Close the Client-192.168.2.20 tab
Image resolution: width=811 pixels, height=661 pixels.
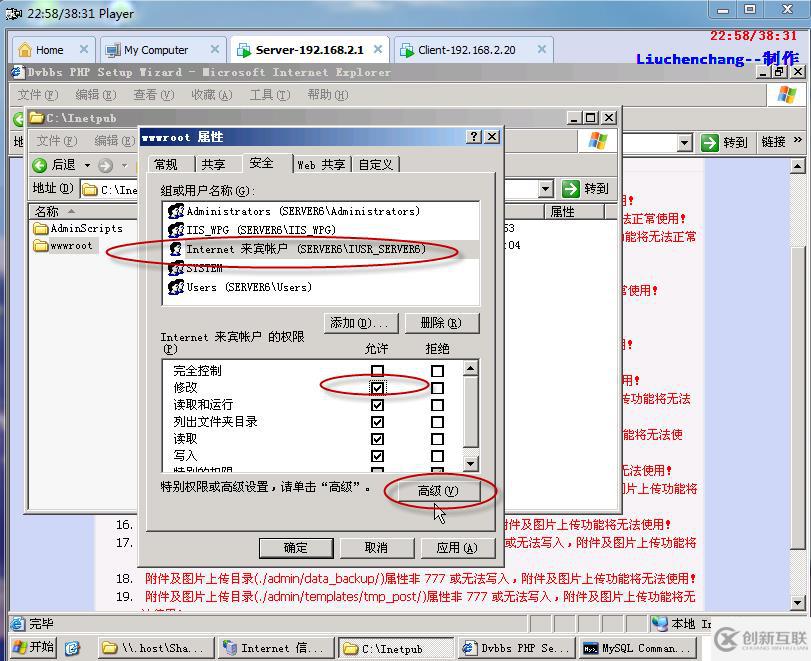pyautogui.click(x=542, y=49)
